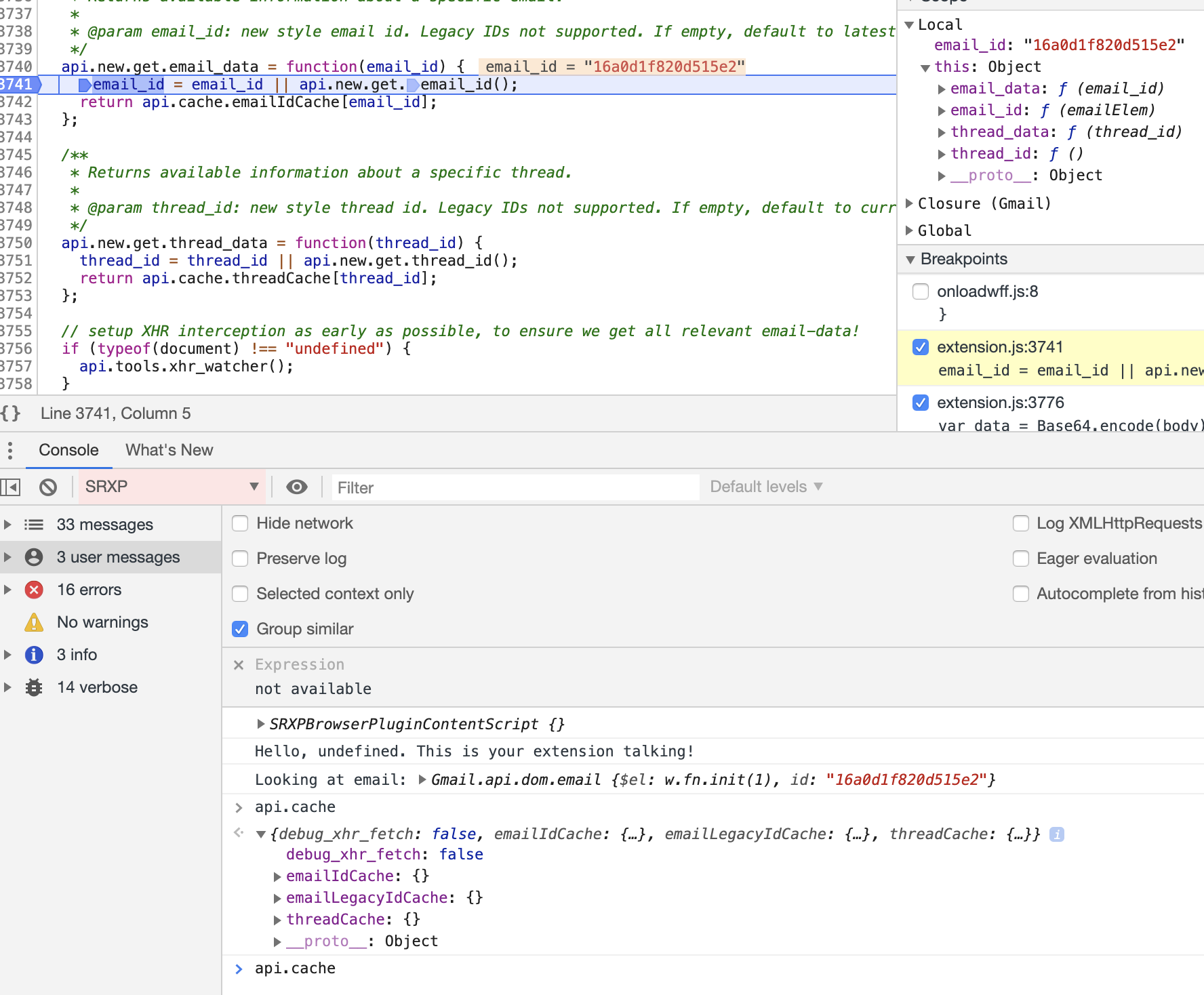Expand the Closure (Gmail) scope

(908, 203)
